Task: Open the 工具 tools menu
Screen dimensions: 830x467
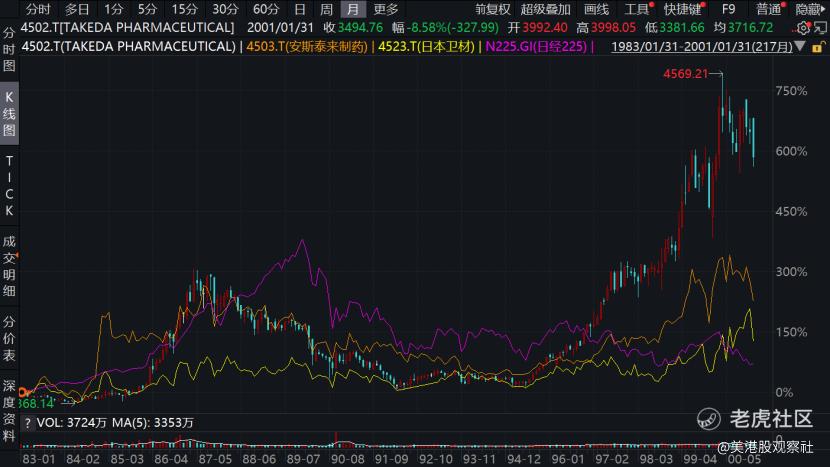Action: (x=637, y=9)
